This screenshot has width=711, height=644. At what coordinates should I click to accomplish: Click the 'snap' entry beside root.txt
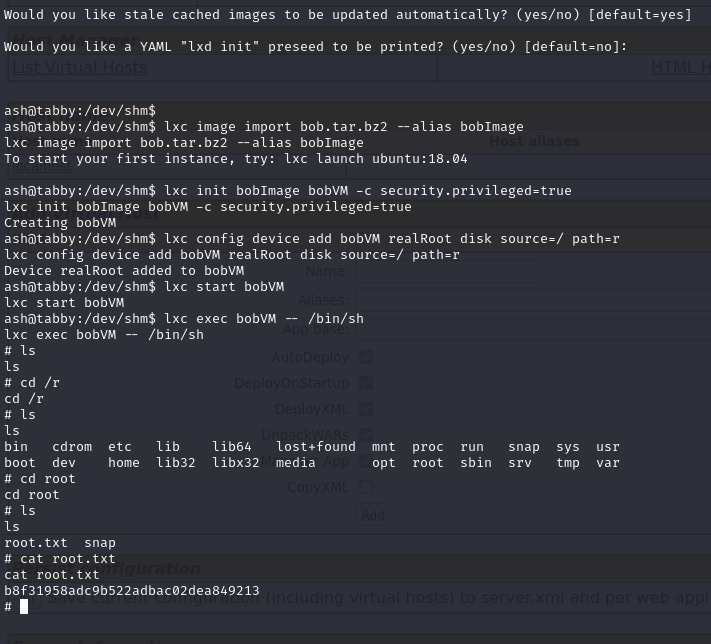pyautogui.click(x=100, y=543)
